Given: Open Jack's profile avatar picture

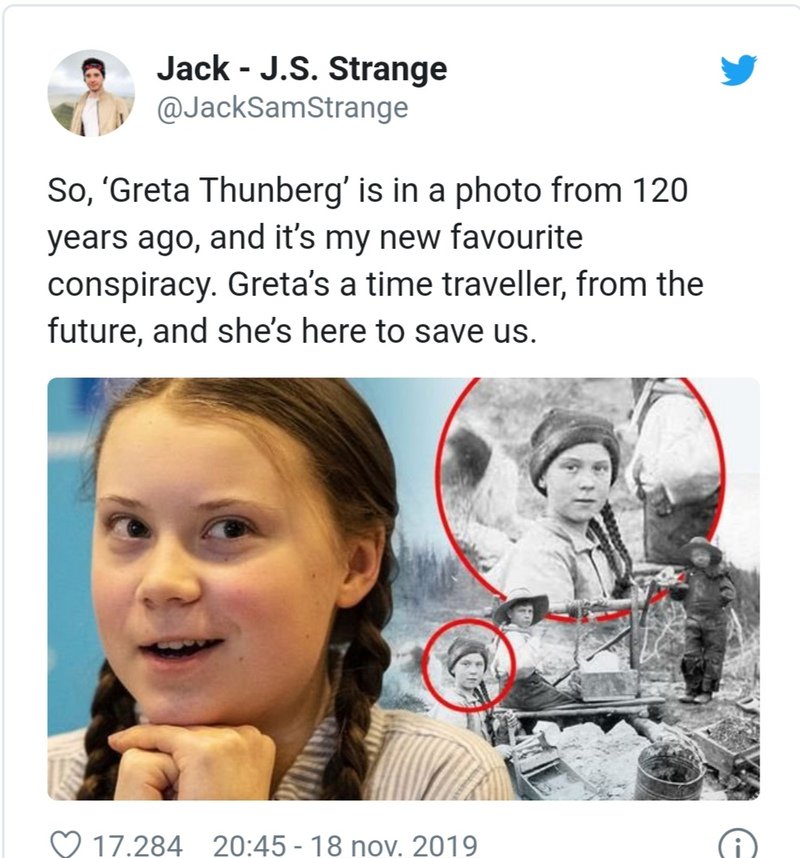Looking at the screenshot, I should point(91,92).
